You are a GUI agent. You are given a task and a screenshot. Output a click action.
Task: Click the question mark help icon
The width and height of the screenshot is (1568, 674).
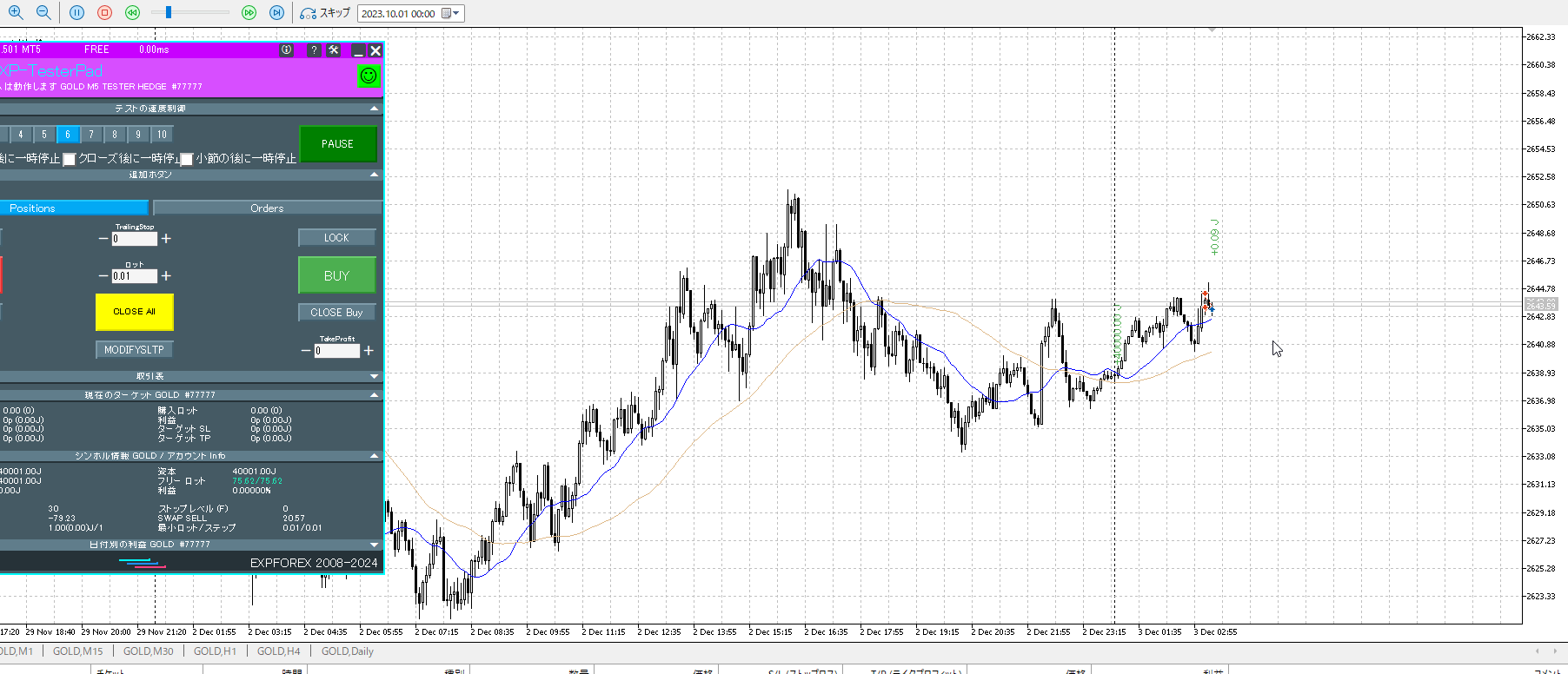(314, 50)
